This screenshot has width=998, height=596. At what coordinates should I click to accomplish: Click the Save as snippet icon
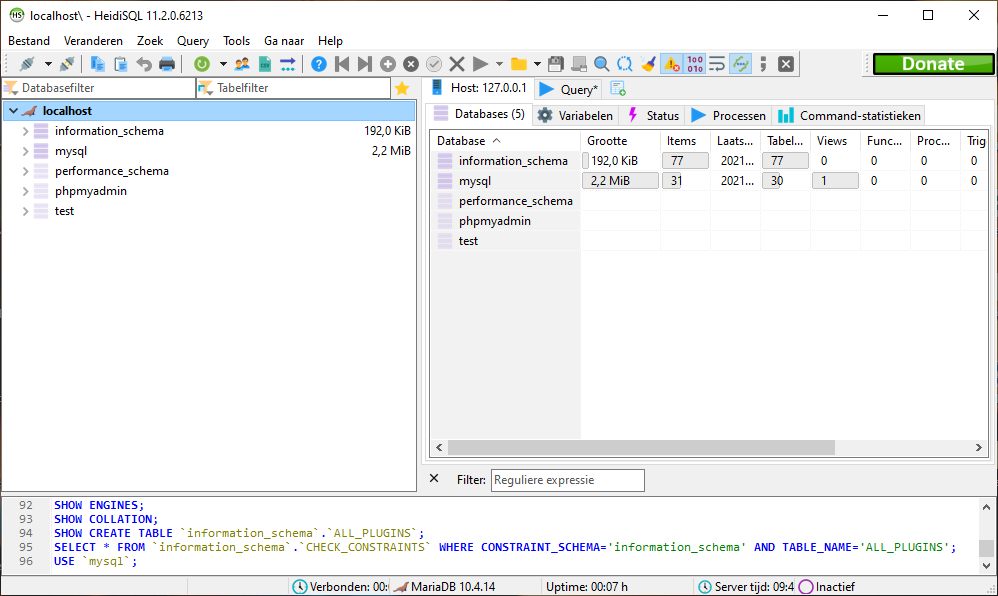pyautogui.click(x=579, y=64)
